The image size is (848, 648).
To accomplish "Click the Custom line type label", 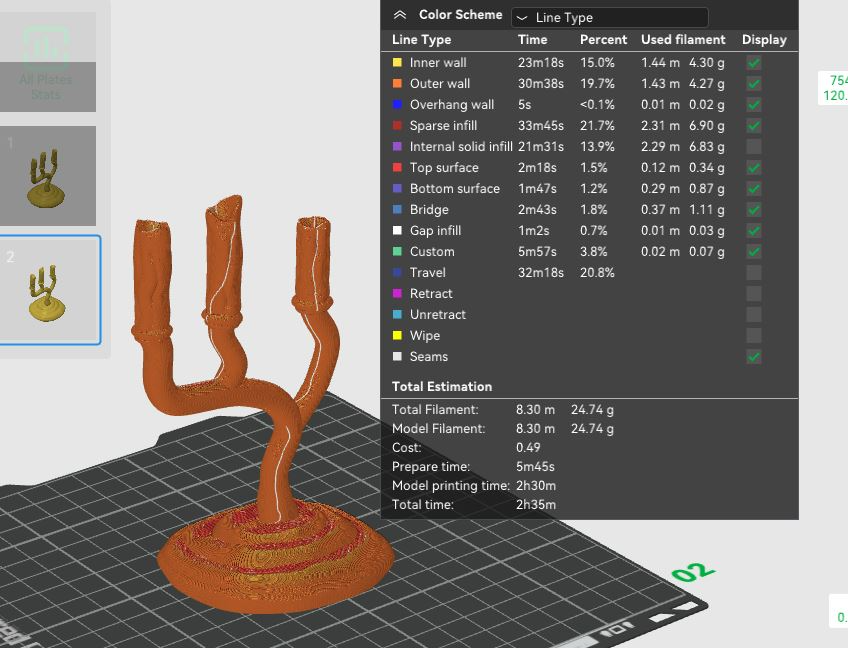I will [x=432, y=252].
